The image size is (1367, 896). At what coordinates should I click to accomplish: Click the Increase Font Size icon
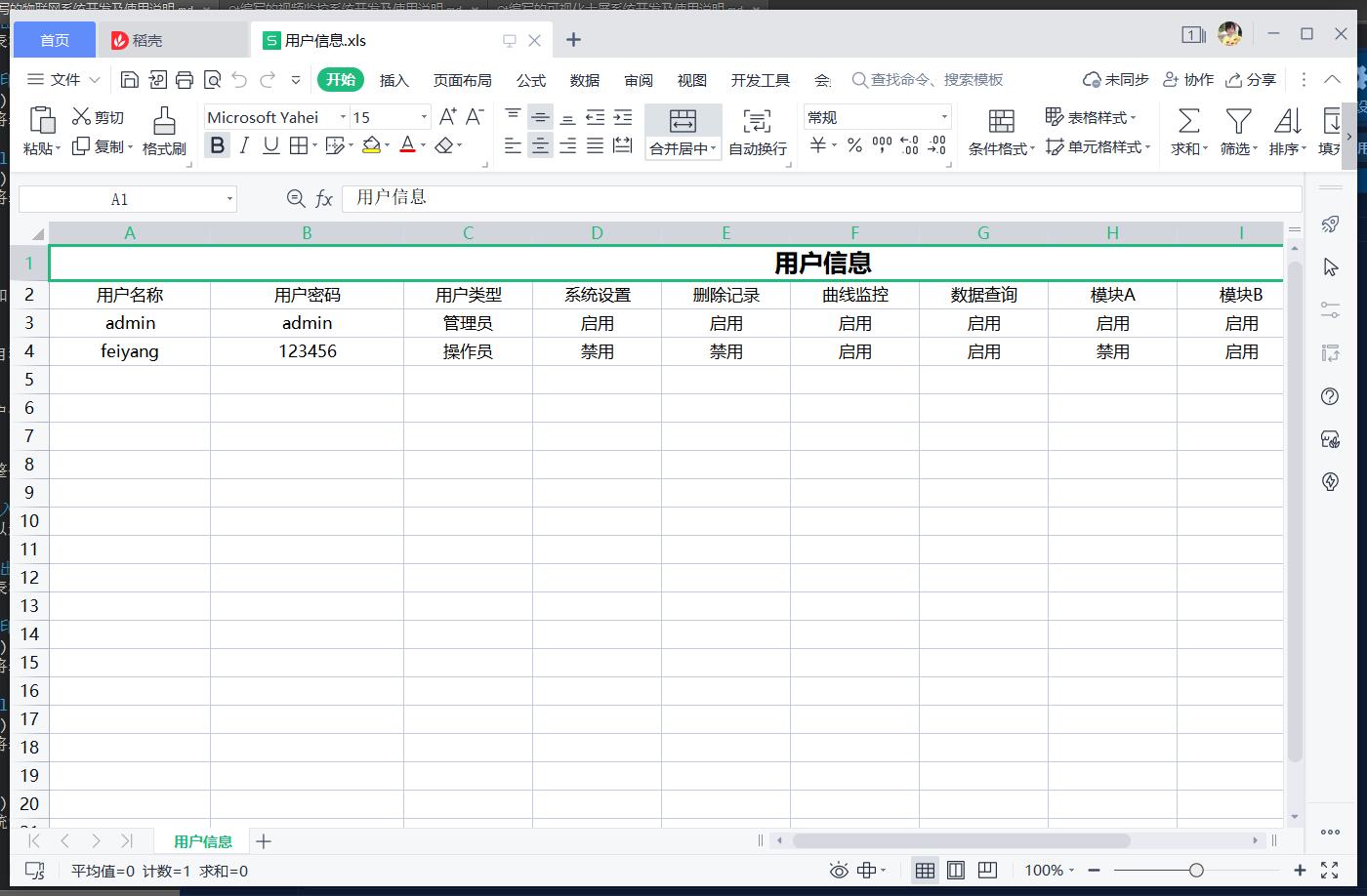(447, 117)
